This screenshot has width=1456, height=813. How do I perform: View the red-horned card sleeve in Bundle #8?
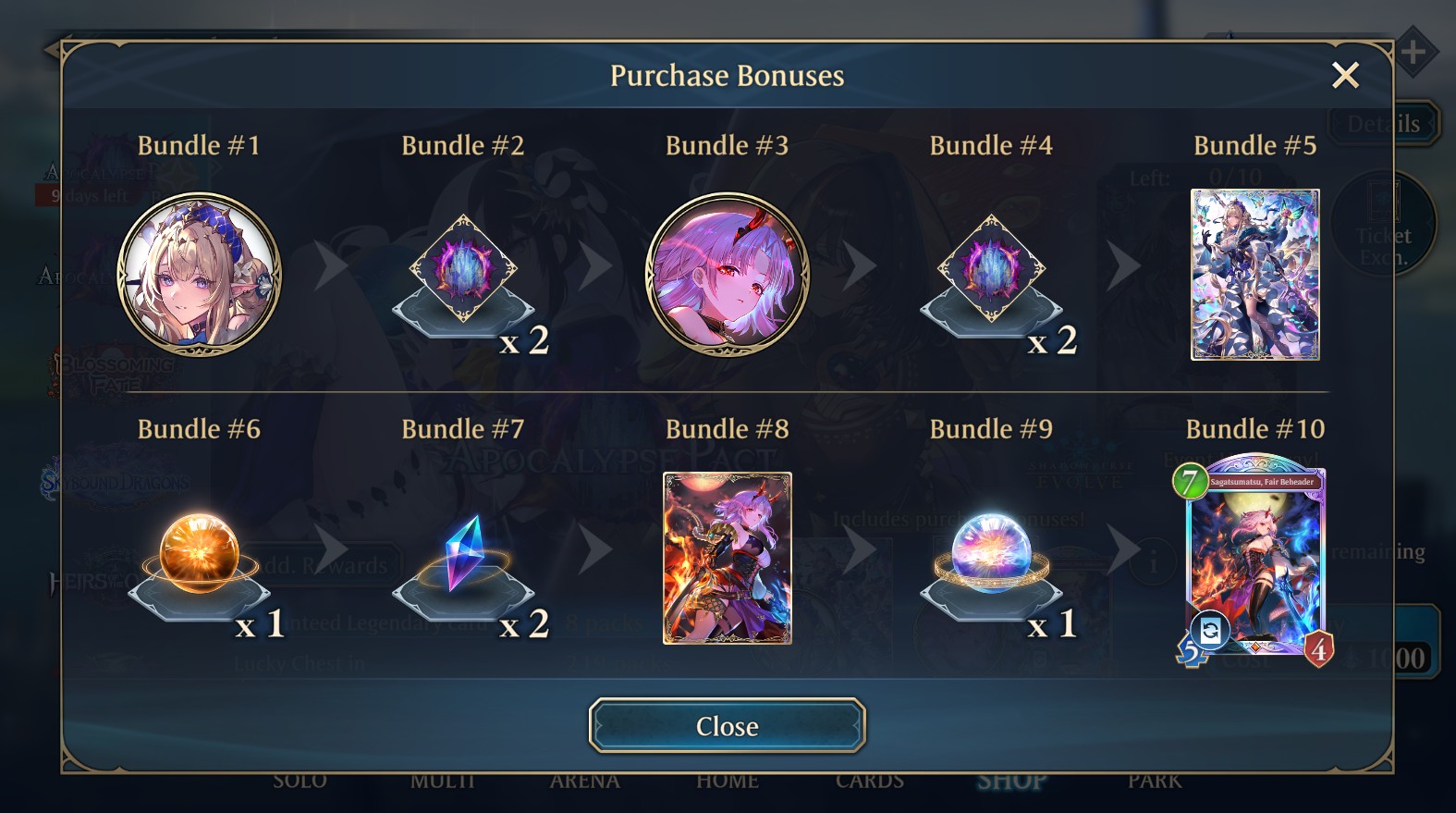728,558
